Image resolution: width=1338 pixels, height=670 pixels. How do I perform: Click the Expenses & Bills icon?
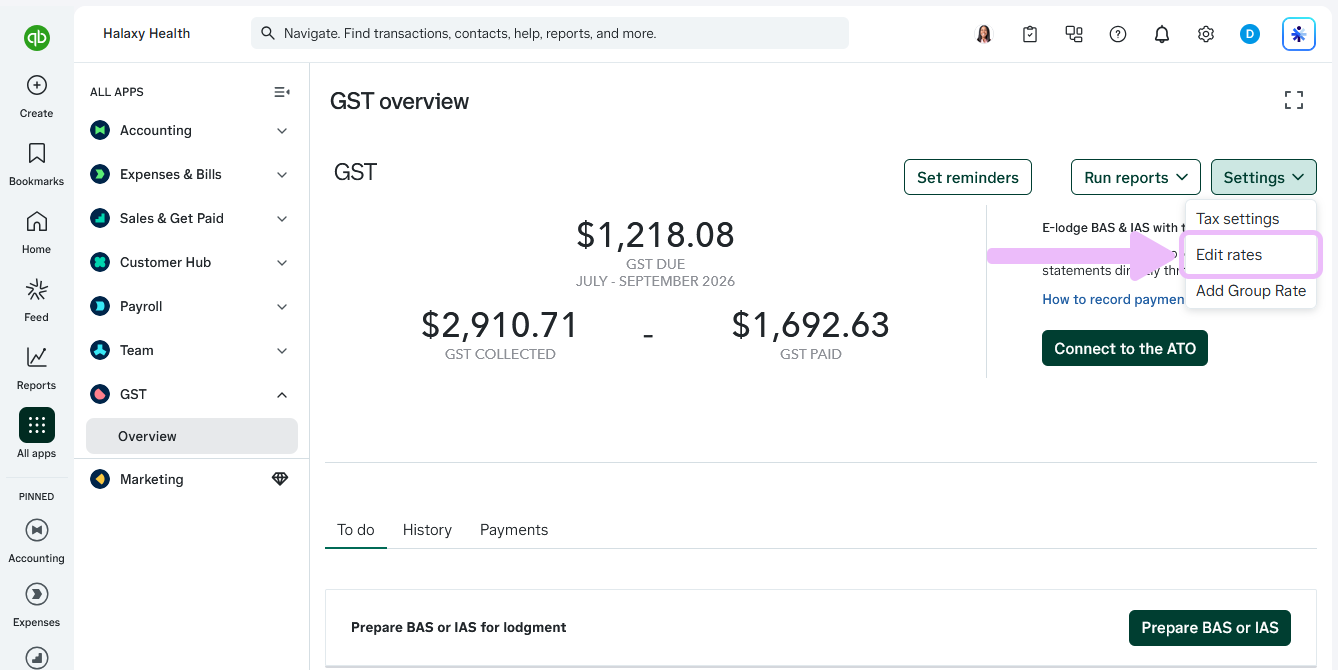click(x=100, y=174)
